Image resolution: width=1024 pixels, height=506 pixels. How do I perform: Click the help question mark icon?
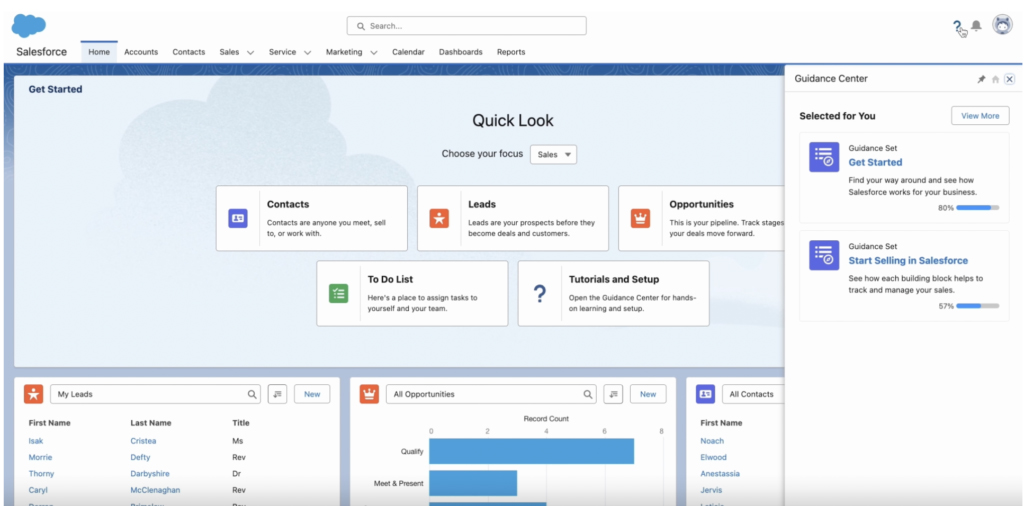tap(957, 27)
